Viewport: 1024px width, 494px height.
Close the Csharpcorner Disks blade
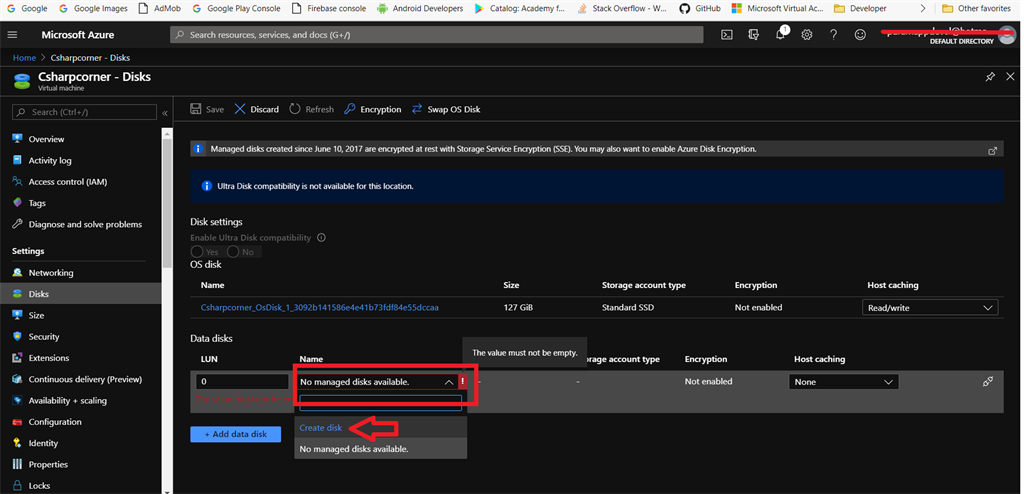[x=1010, y=77]
